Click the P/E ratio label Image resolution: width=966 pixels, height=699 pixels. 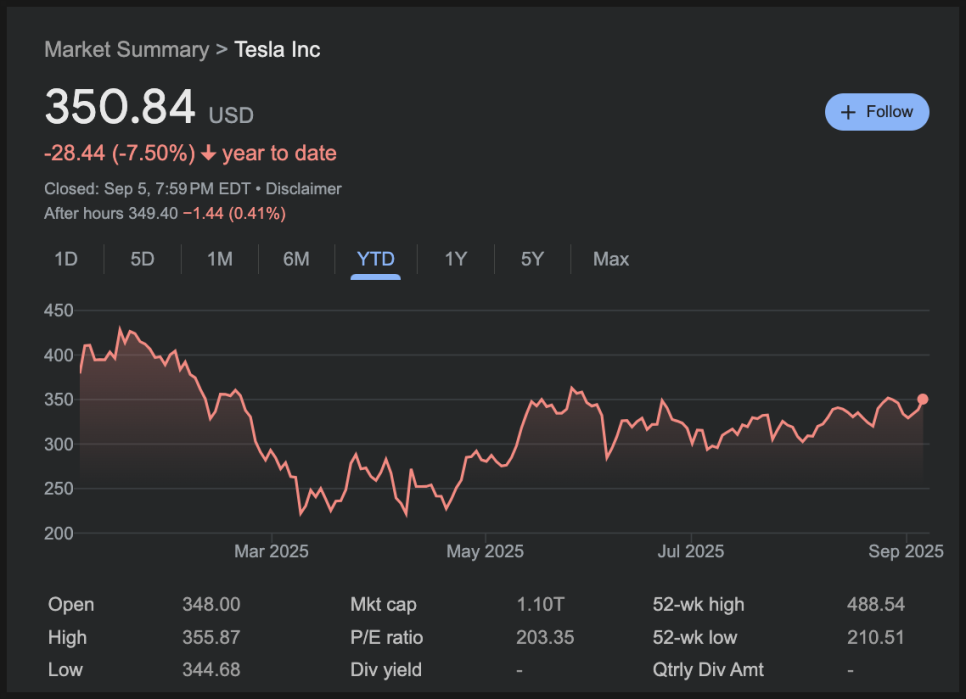[x=386, y=637]
